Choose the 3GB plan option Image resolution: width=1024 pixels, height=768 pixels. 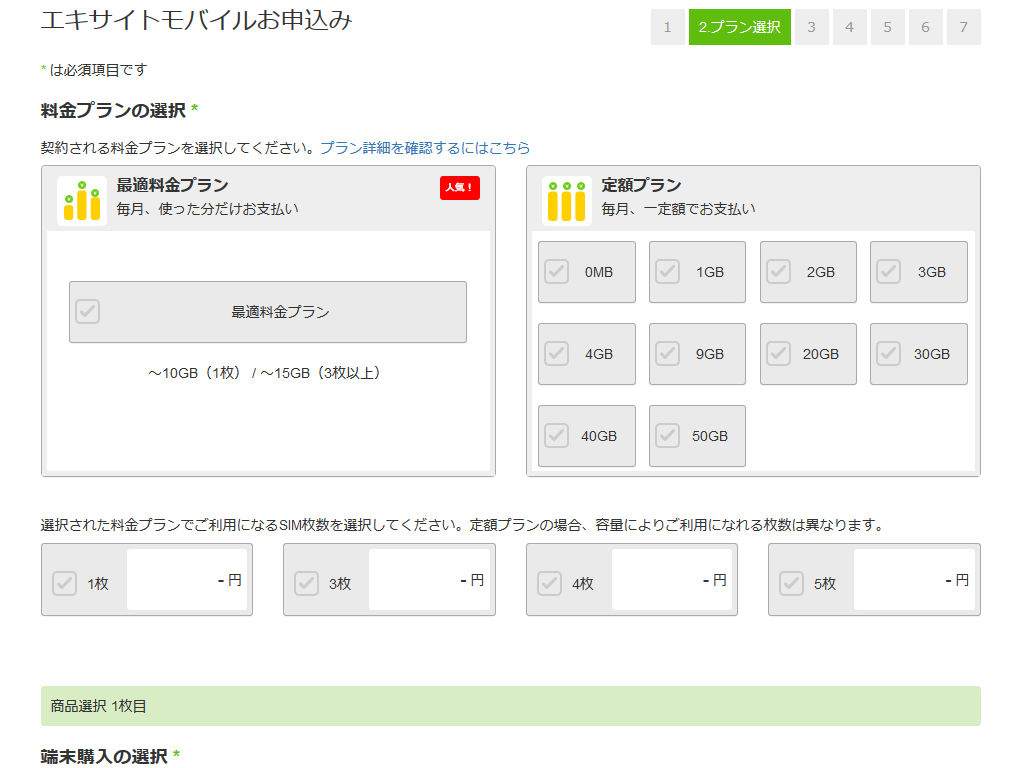919,272
